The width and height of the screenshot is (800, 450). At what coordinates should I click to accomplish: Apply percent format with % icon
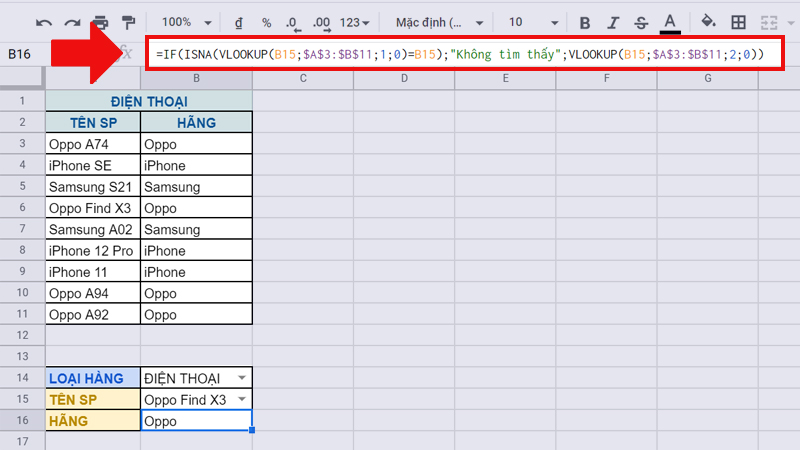[x=266, y=22]
